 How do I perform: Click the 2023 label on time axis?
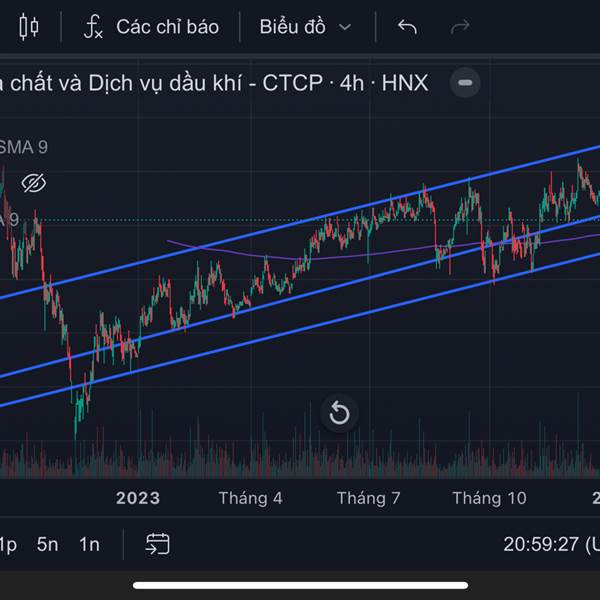click(138, 498)
